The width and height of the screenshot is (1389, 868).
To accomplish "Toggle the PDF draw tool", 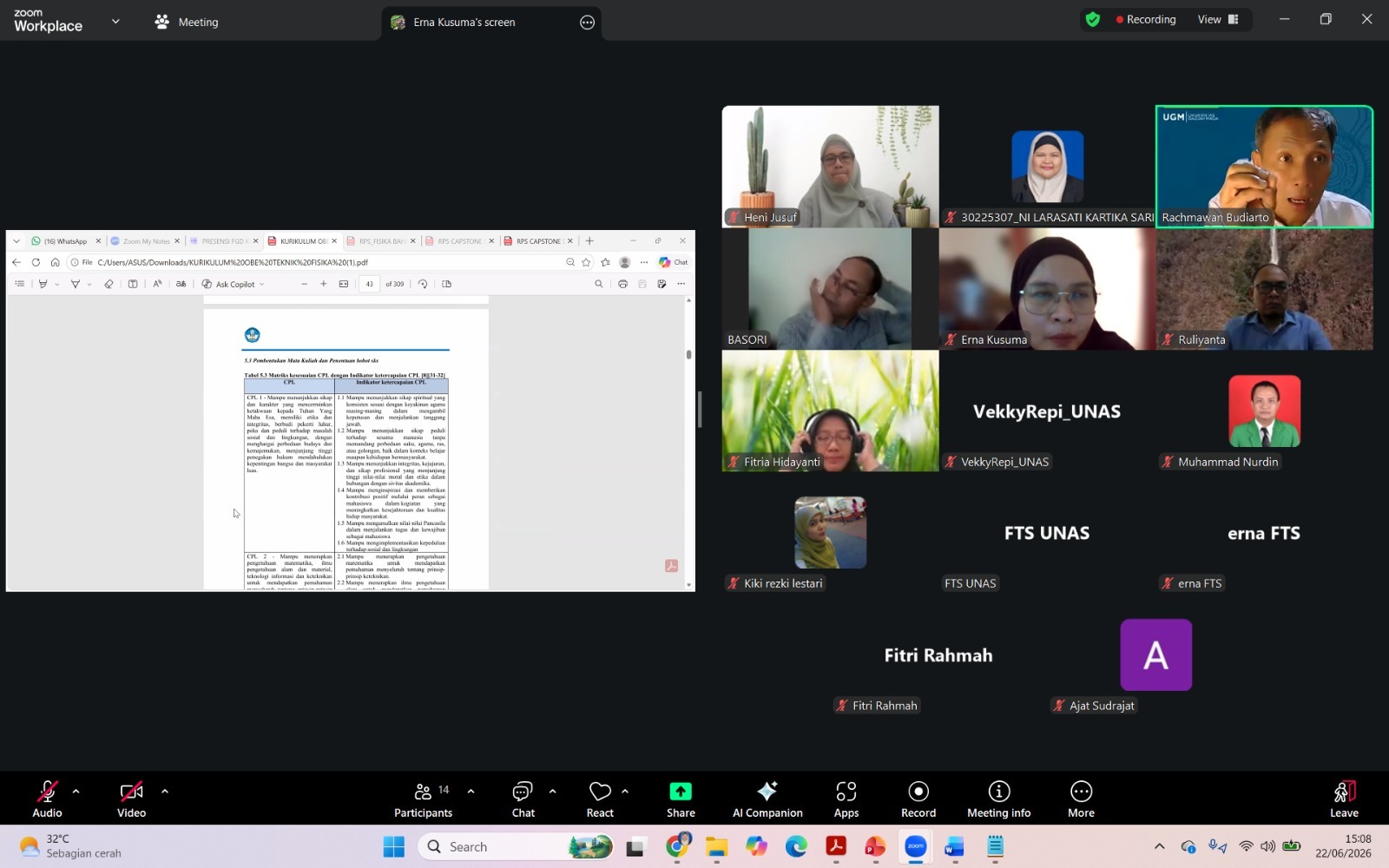I will point(76,284).
